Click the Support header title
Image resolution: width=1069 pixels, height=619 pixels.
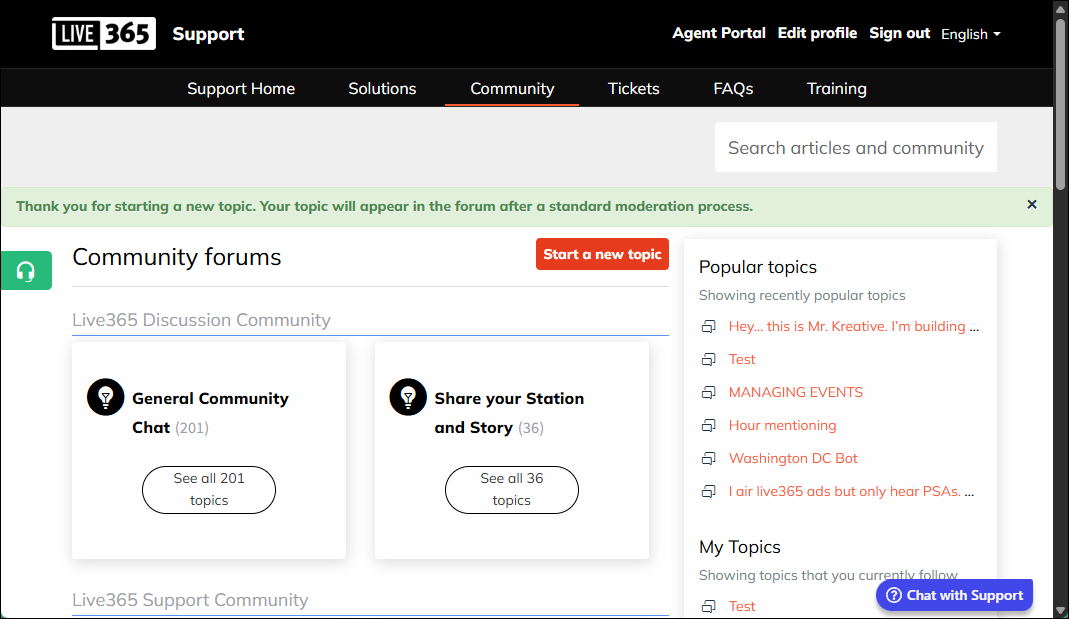pos(208,34)
